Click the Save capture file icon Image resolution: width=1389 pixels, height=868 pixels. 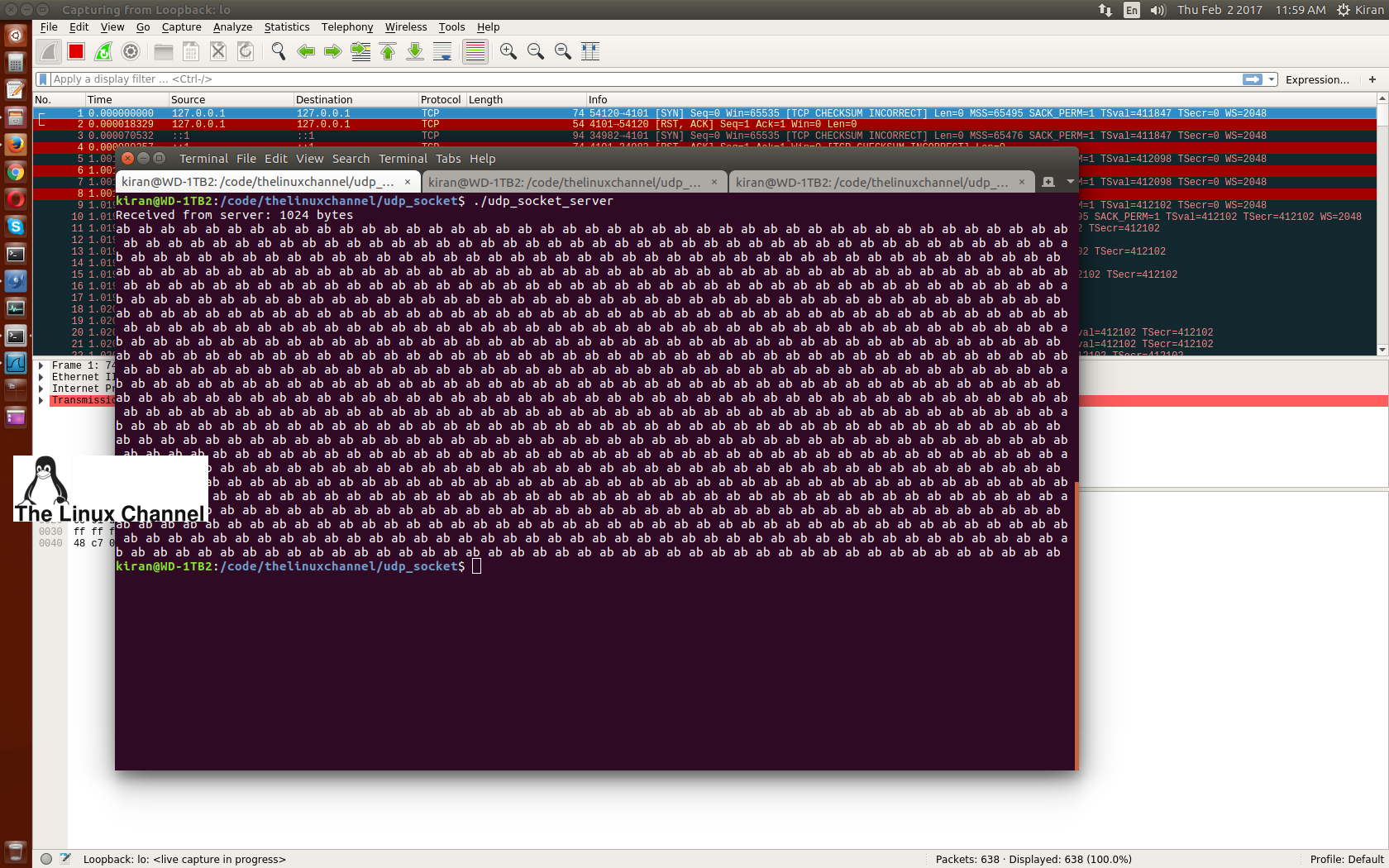191,51
